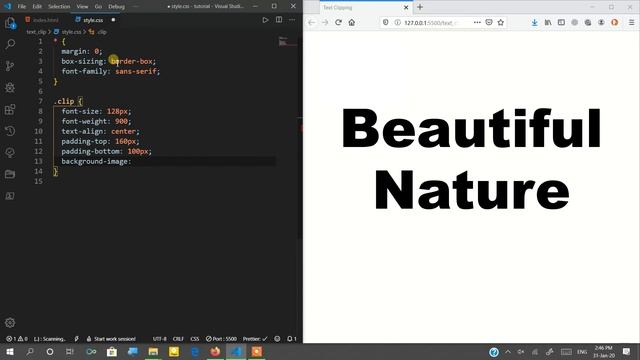Image resolution: width=640 pixels, height=360 pixels.
Task: Open the folder icon view in activity bar
Action: click(10, 174)
